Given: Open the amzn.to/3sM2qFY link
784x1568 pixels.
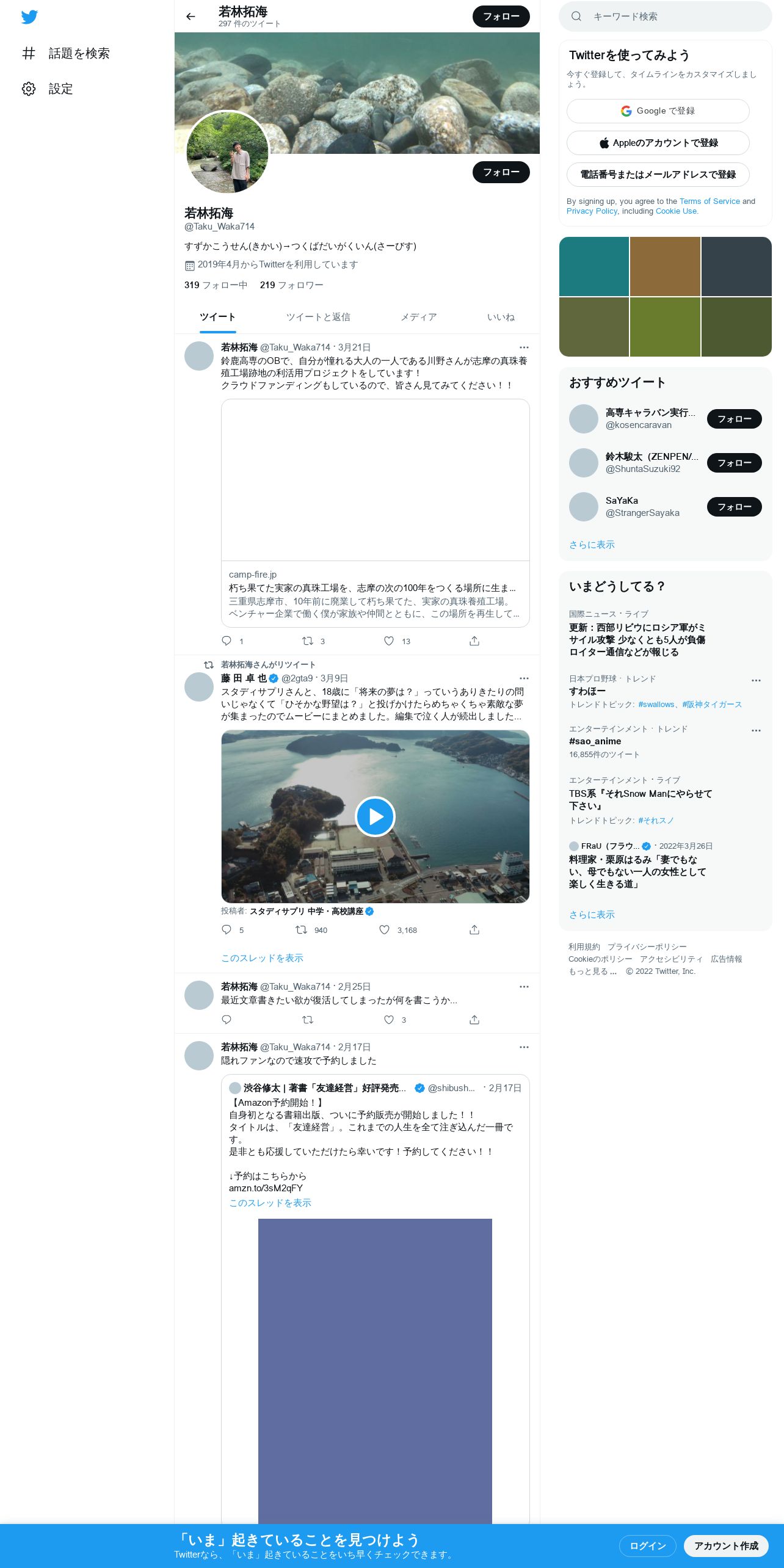Looking at the screenshot, I should coord(266,1188).
